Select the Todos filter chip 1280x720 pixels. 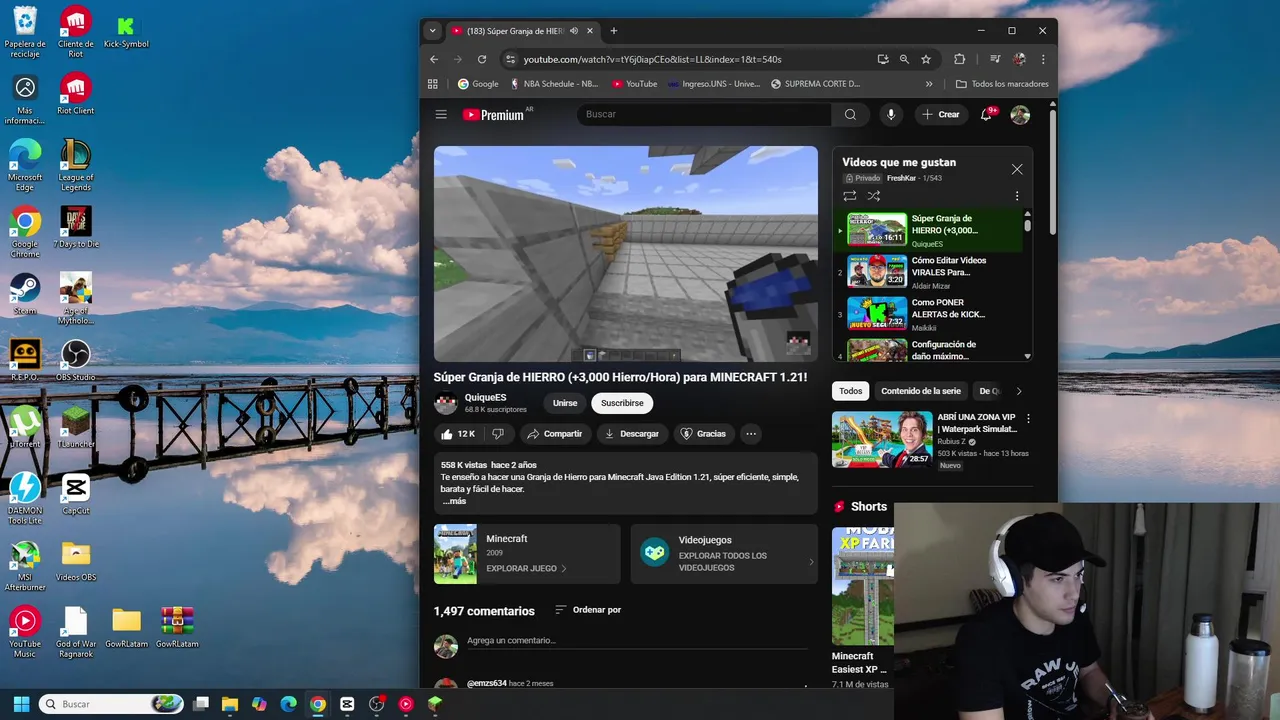(x=851, y=391)
